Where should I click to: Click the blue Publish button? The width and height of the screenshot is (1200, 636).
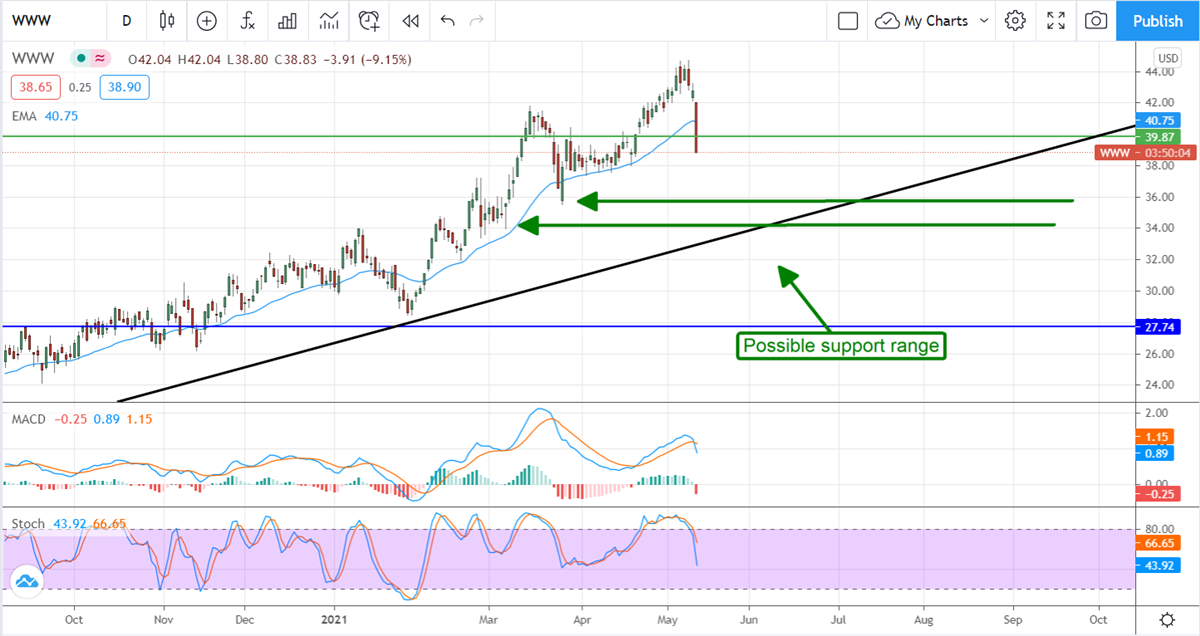click(x=1158, y=20)
